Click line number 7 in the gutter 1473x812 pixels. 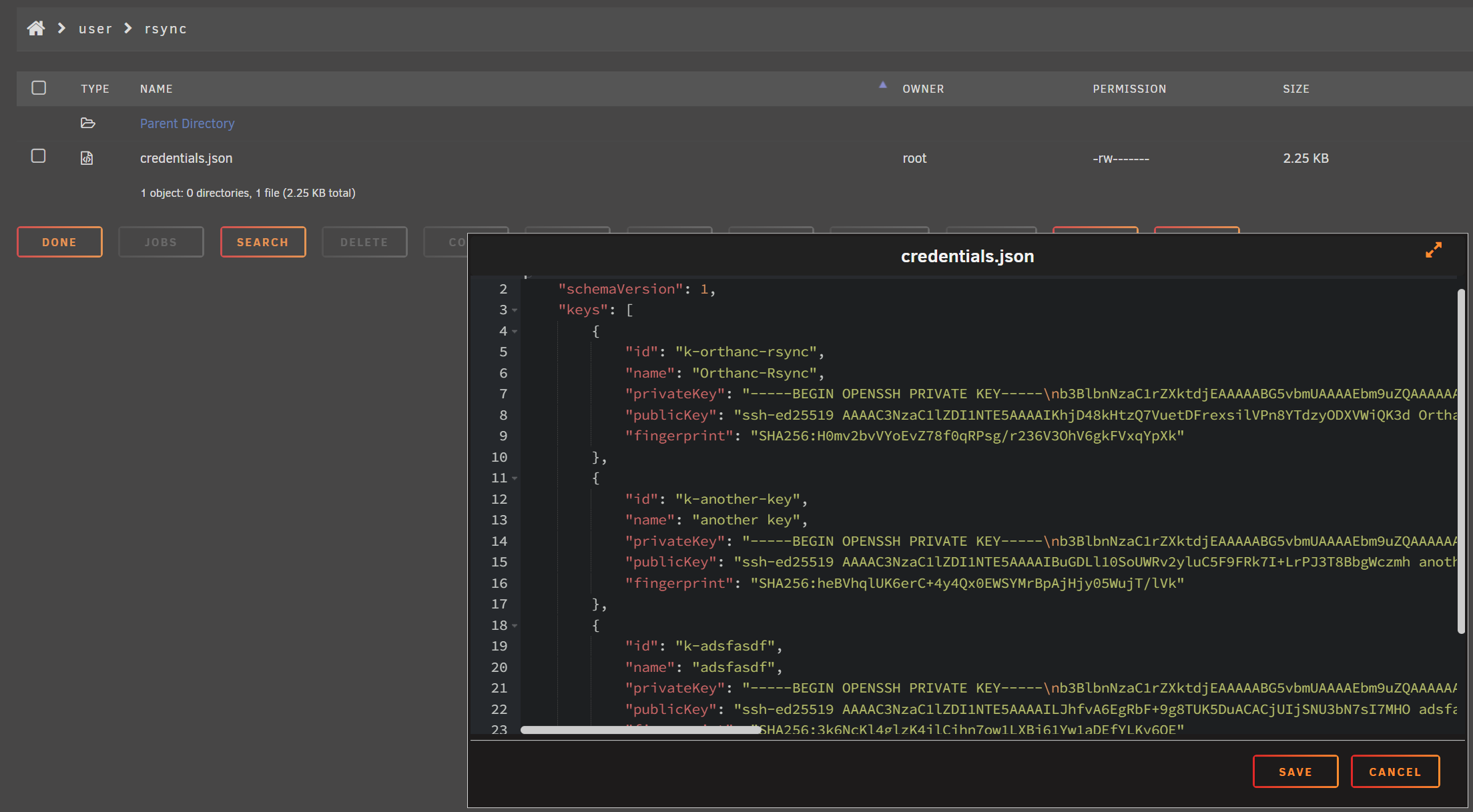[x=503, y=394]
